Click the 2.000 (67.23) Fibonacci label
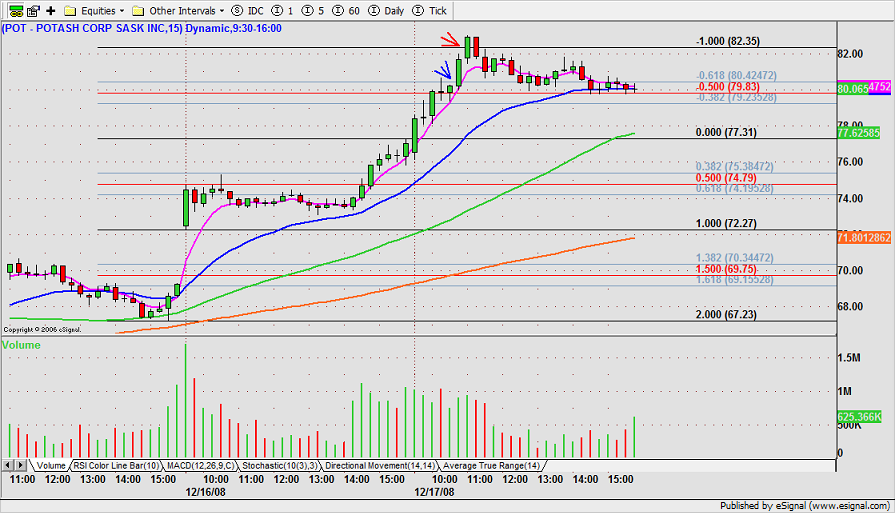Image resolution: width=895 pixels, height=513 pixels. [726, 314]
